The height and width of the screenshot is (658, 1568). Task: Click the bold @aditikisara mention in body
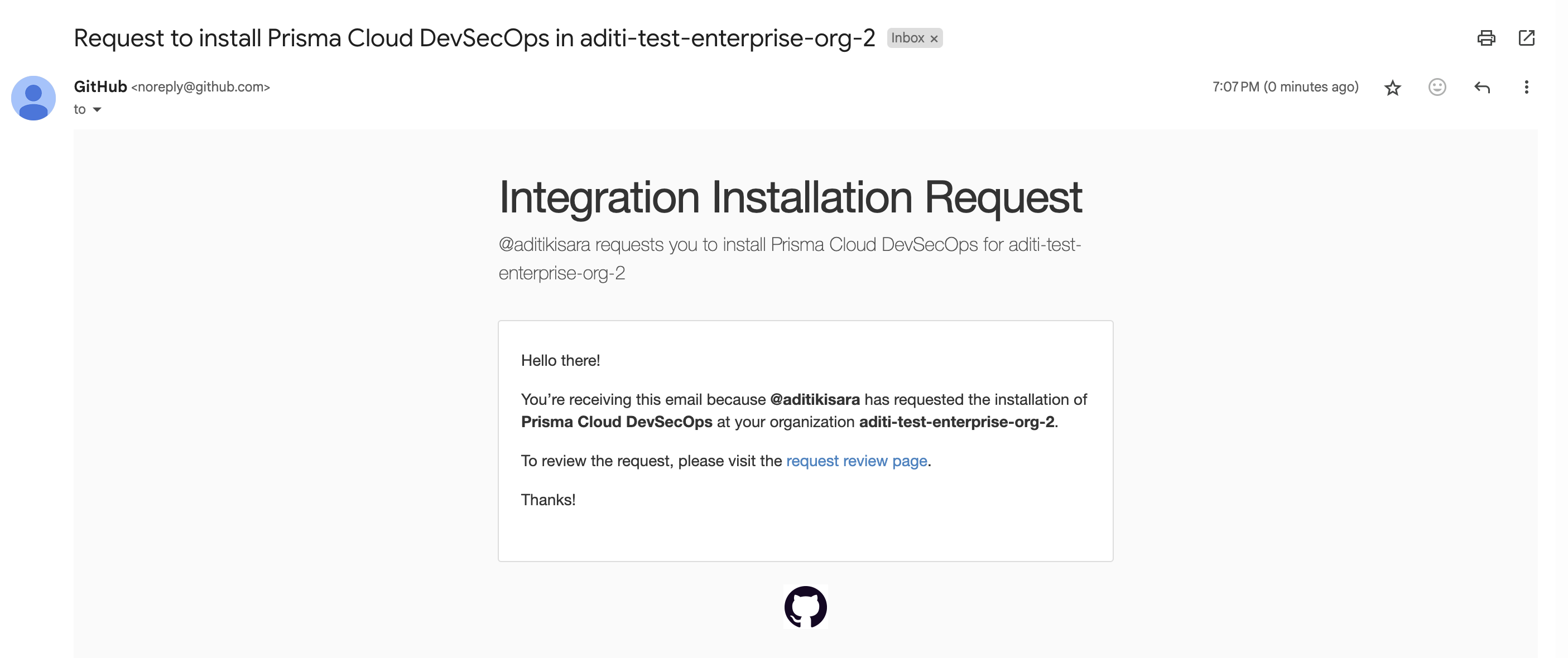point(815,400)
